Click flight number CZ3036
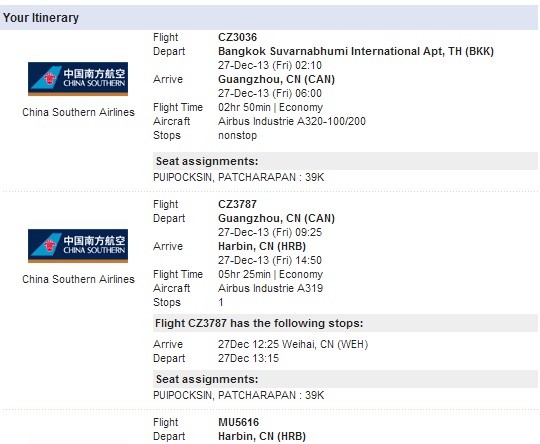The height and width of the screenshot is (444, 540). [x=238, y=37]
